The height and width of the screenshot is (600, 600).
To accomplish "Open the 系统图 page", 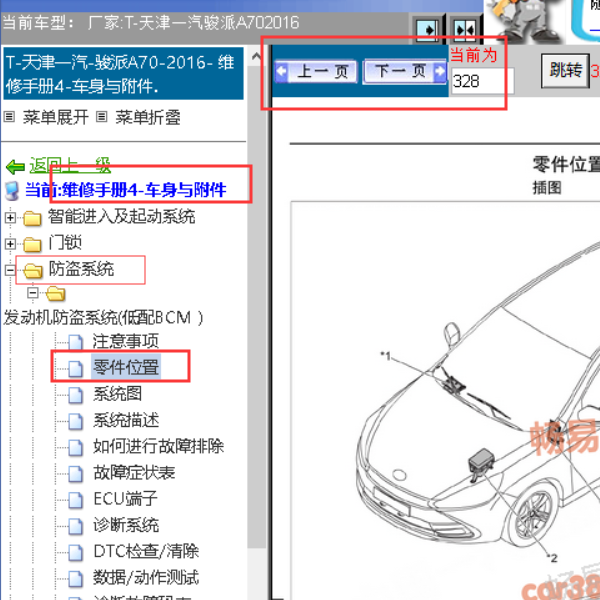I will click(117, 394).
